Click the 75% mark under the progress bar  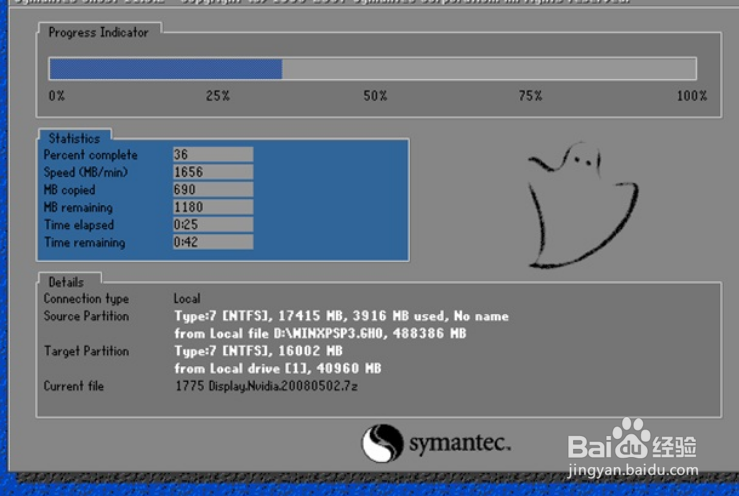(x=530, y=96)
